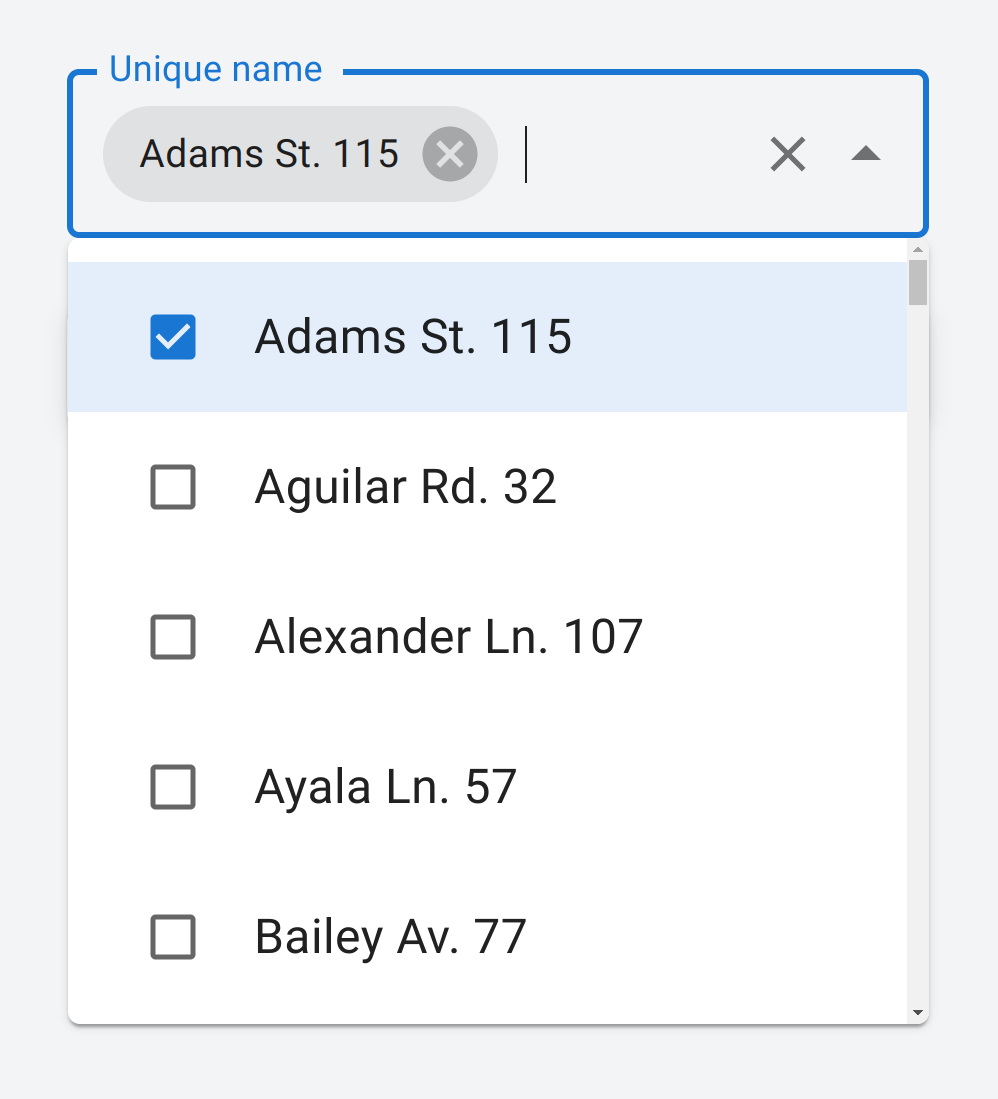
Task: Click the Adams St. 115 chip label
Action: tap(269, 155)
